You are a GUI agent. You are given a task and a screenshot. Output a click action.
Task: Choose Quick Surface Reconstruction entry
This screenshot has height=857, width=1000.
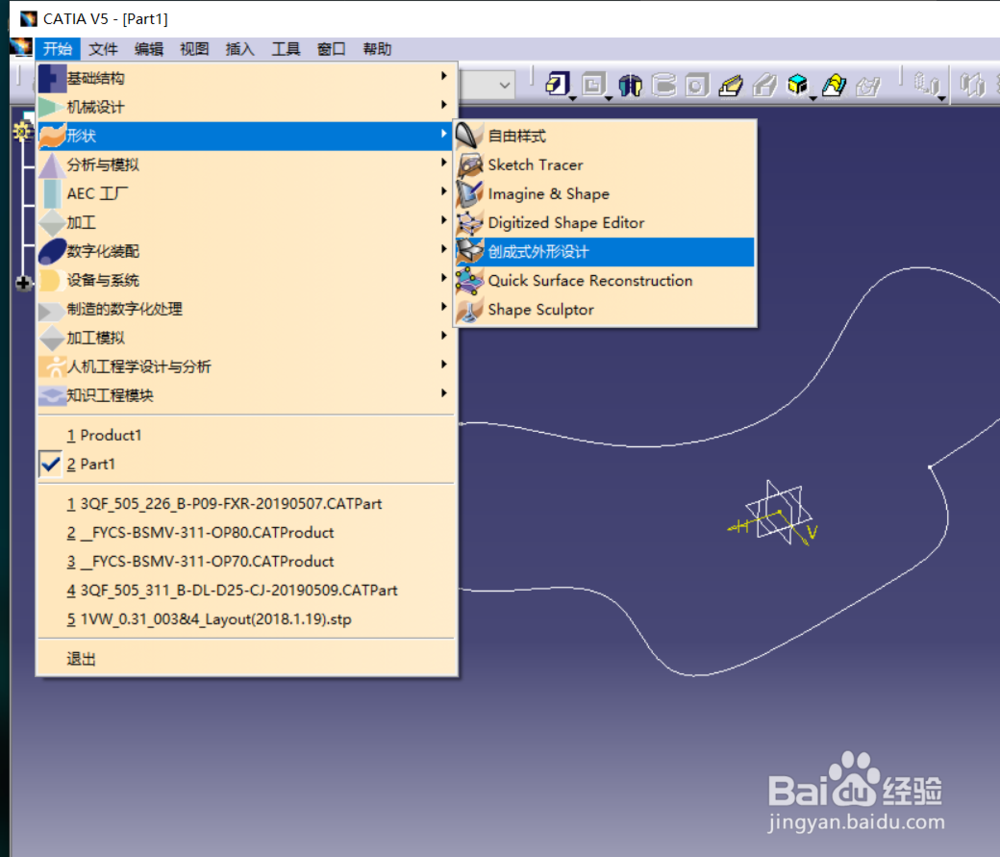coord(605,281)
